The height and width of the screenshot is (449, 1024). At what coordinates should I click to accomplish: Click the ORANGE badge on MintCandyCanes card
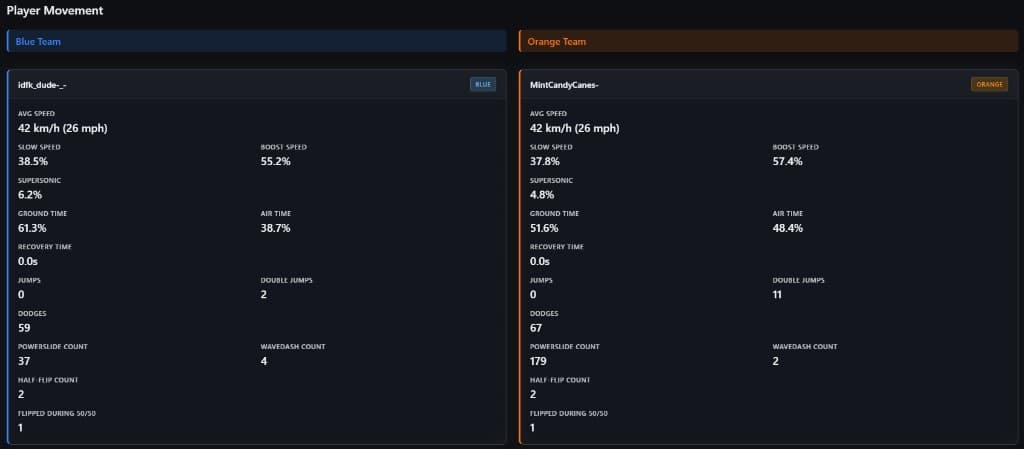tap(989, 85)
